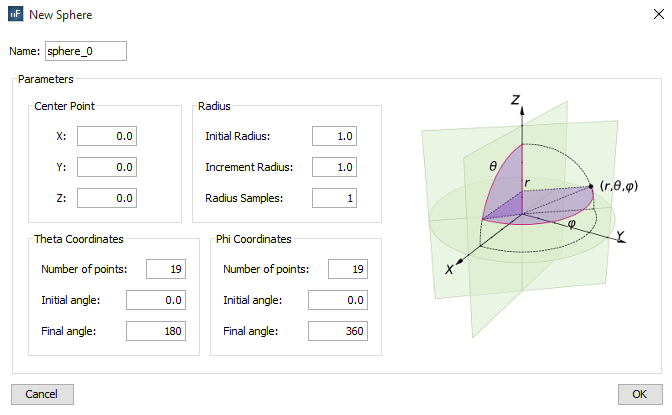Focus the Initial Radius field
The height and width of the screenshot is (415, 672).
[334, 137]
